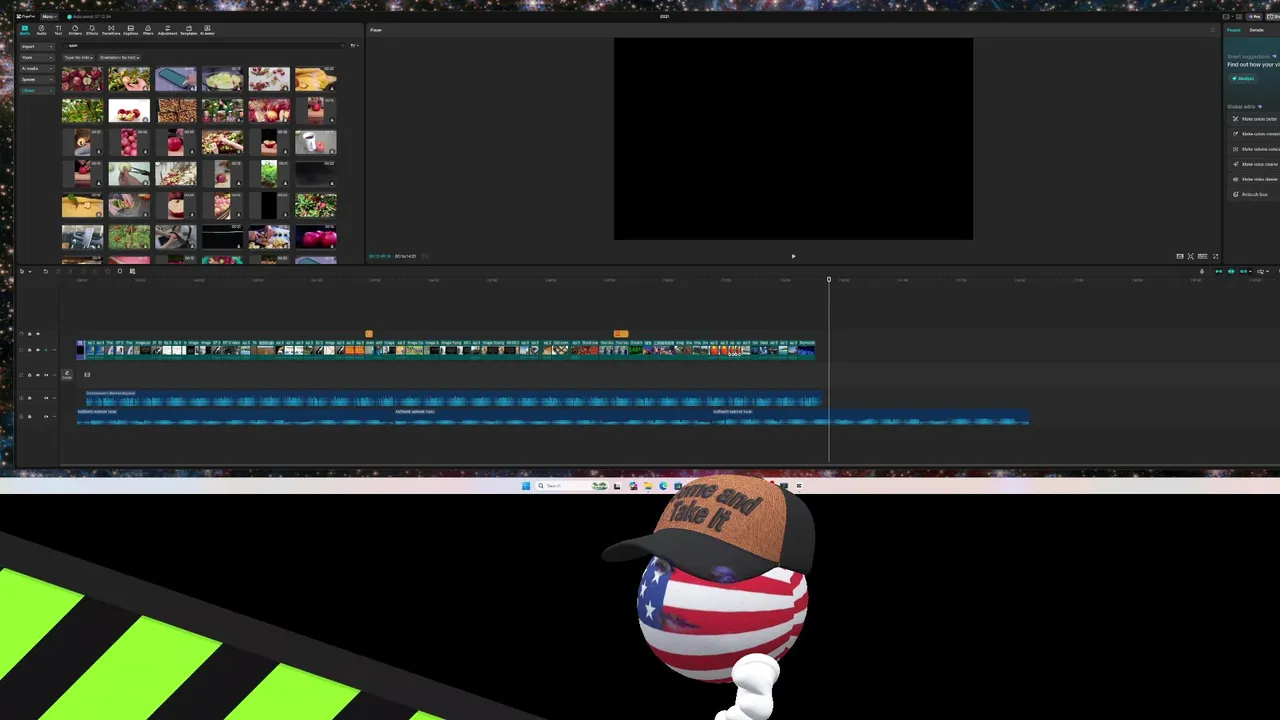Open the Type filter dropdown

(78, 58)
